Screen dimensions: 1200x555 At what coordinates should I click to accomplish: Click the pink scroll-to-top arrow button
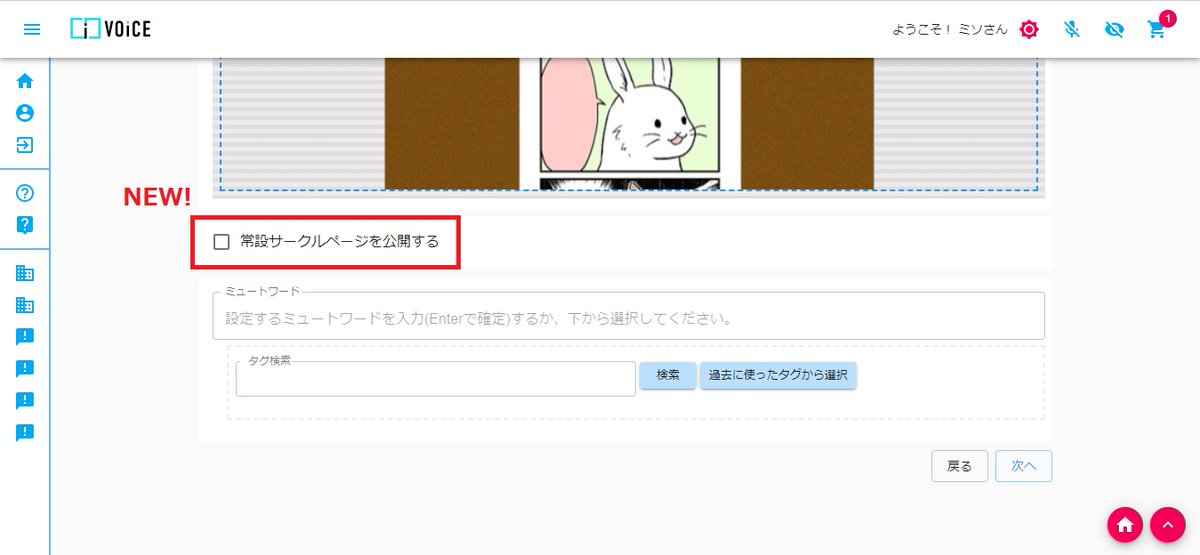[x=1167, y=524]
